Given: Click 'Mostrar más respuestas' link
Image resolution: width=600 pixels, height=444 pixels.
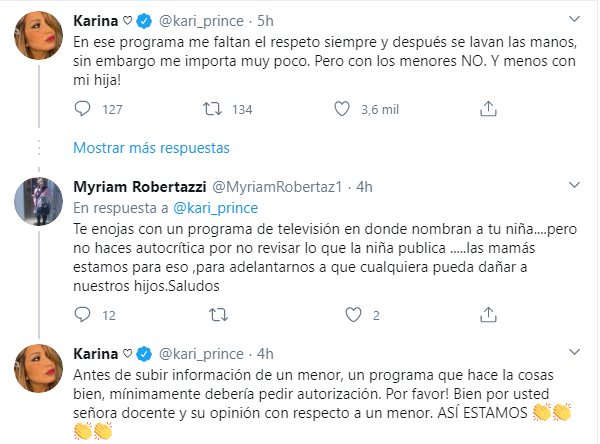Looking at the screenshot, I should 151,148.
